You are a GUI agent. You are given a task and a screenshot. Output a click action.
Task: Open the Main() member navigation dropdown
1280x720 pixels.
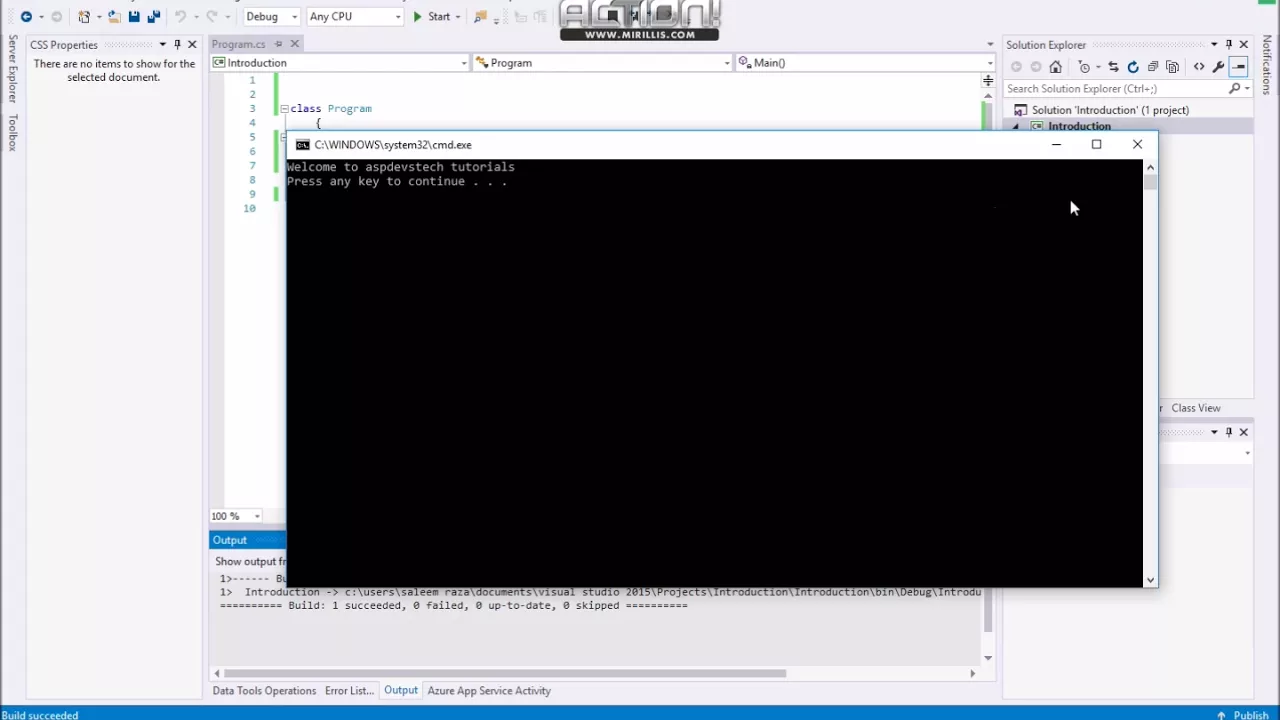(x=990, y=63)
